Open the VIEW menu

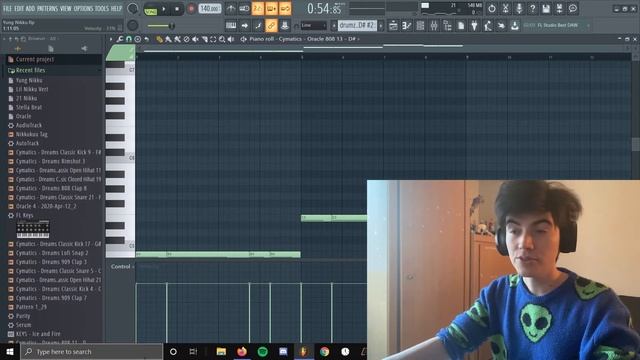[x=66, y=8]
